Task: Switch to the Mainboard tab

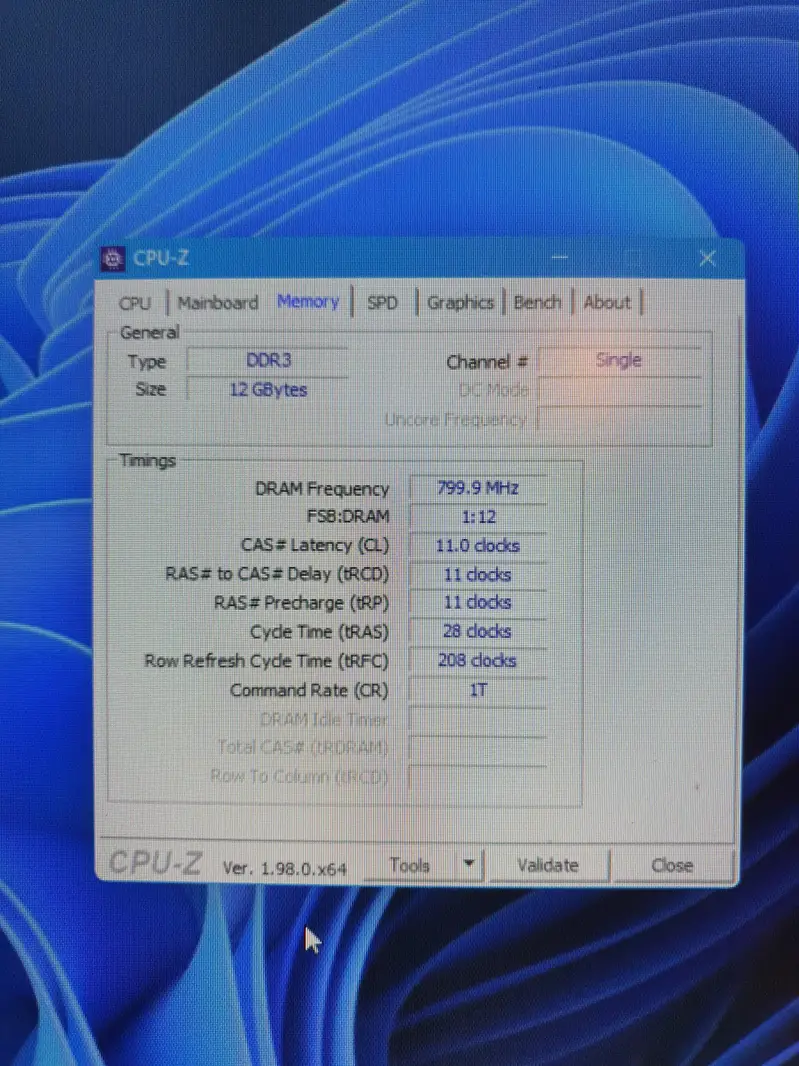Action: point(218,302)
